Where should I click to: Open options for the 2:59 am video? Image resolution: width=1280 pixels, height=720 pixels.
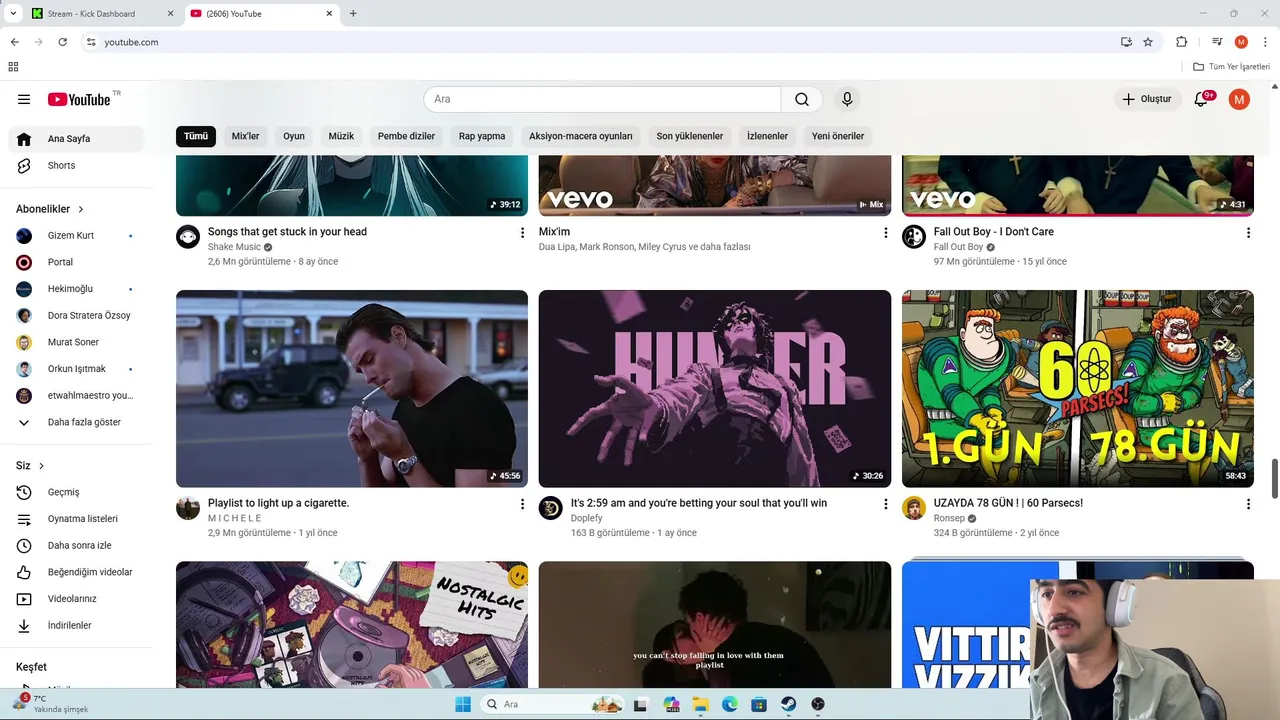[x=885, y=504]
